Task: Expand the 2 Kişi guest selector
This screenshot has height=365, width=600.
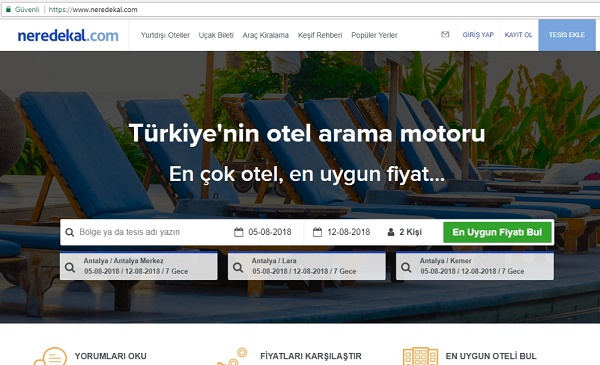Action: [405, 232]
